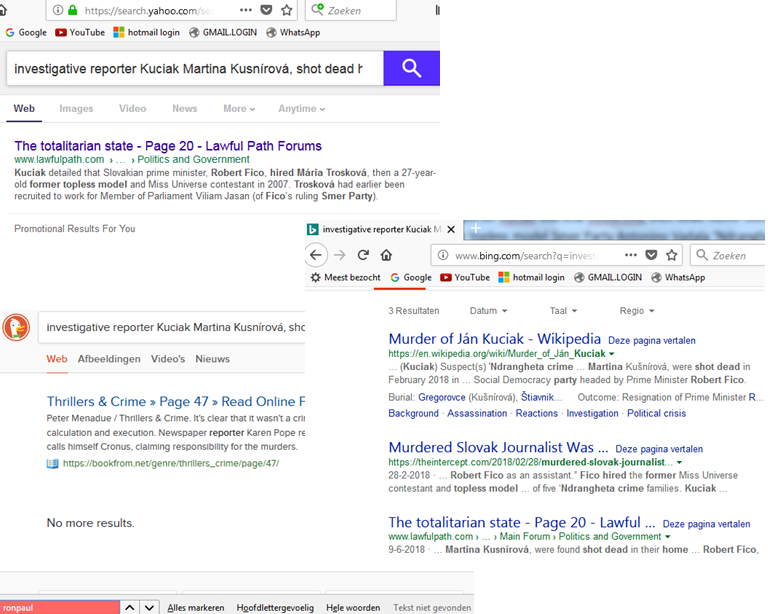Image resolution: width=768 pixels, height=614 pixels.
Task: Toggle Hele woorden in find bar
Action: point(353,608)
